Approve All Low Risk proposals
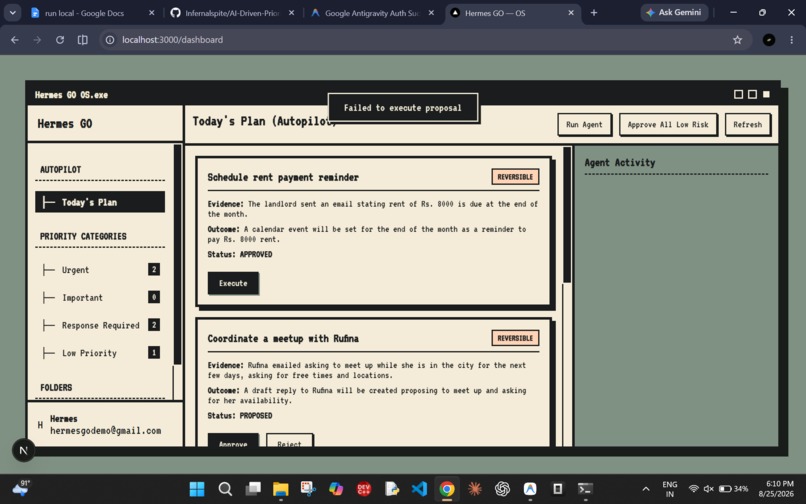 tap(668, 124)
